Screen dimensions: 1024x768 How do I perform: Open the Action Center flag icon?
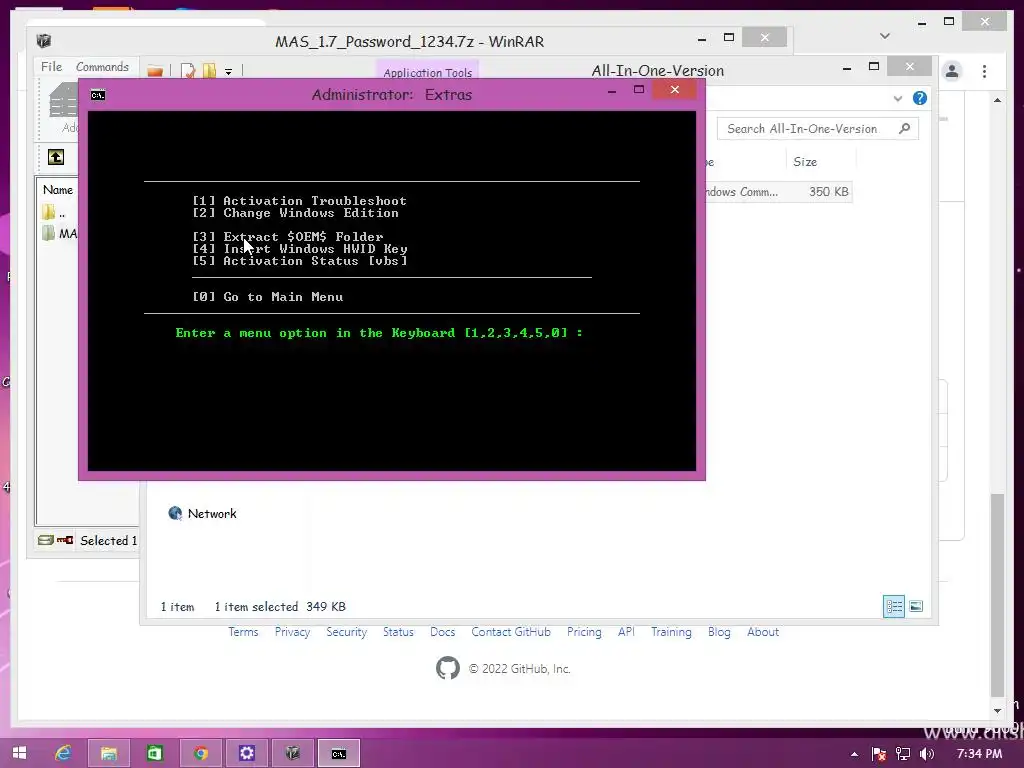tap(878, 754)
